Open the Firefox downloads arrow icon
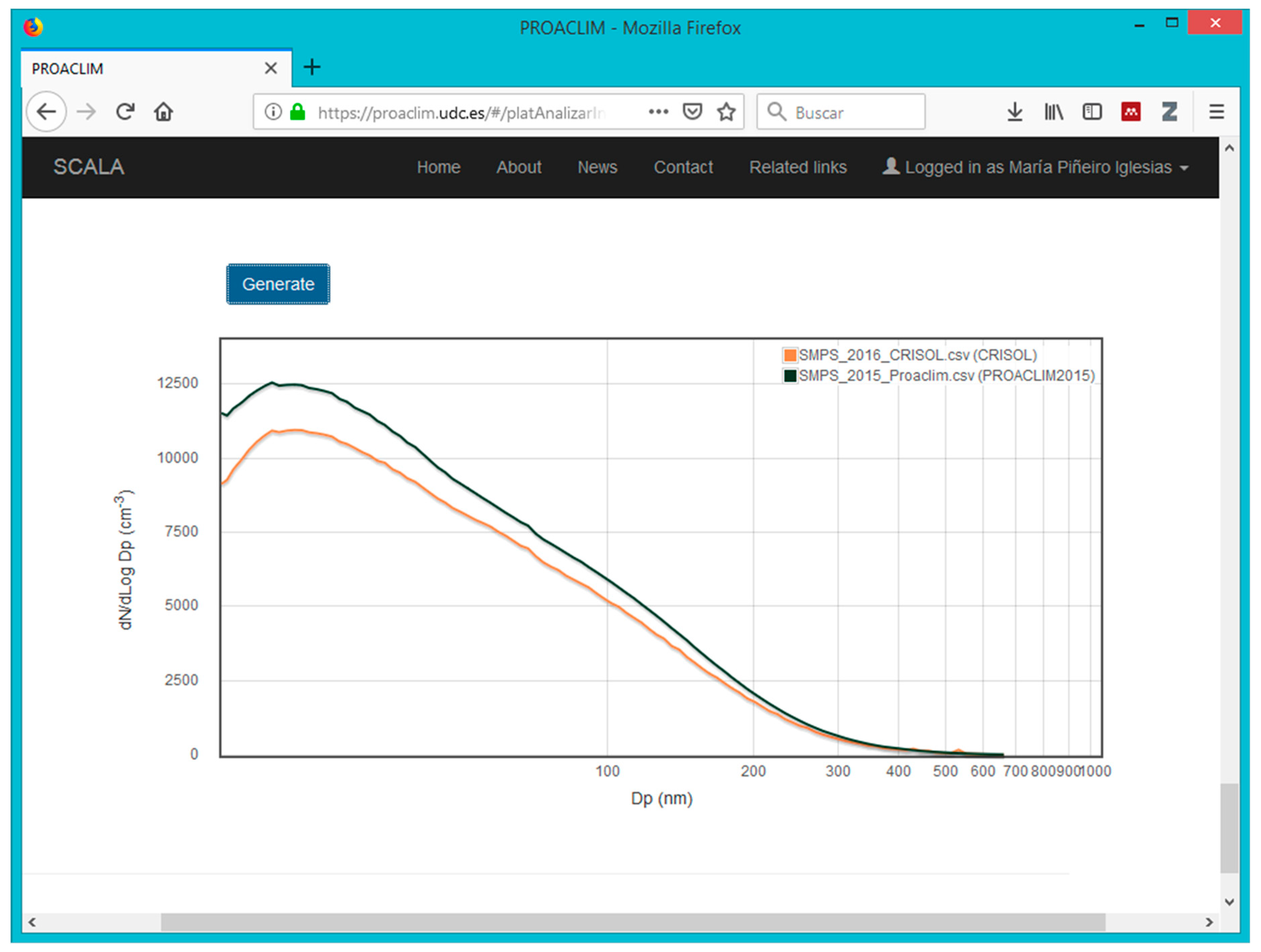 click(x=1014, y=112)
